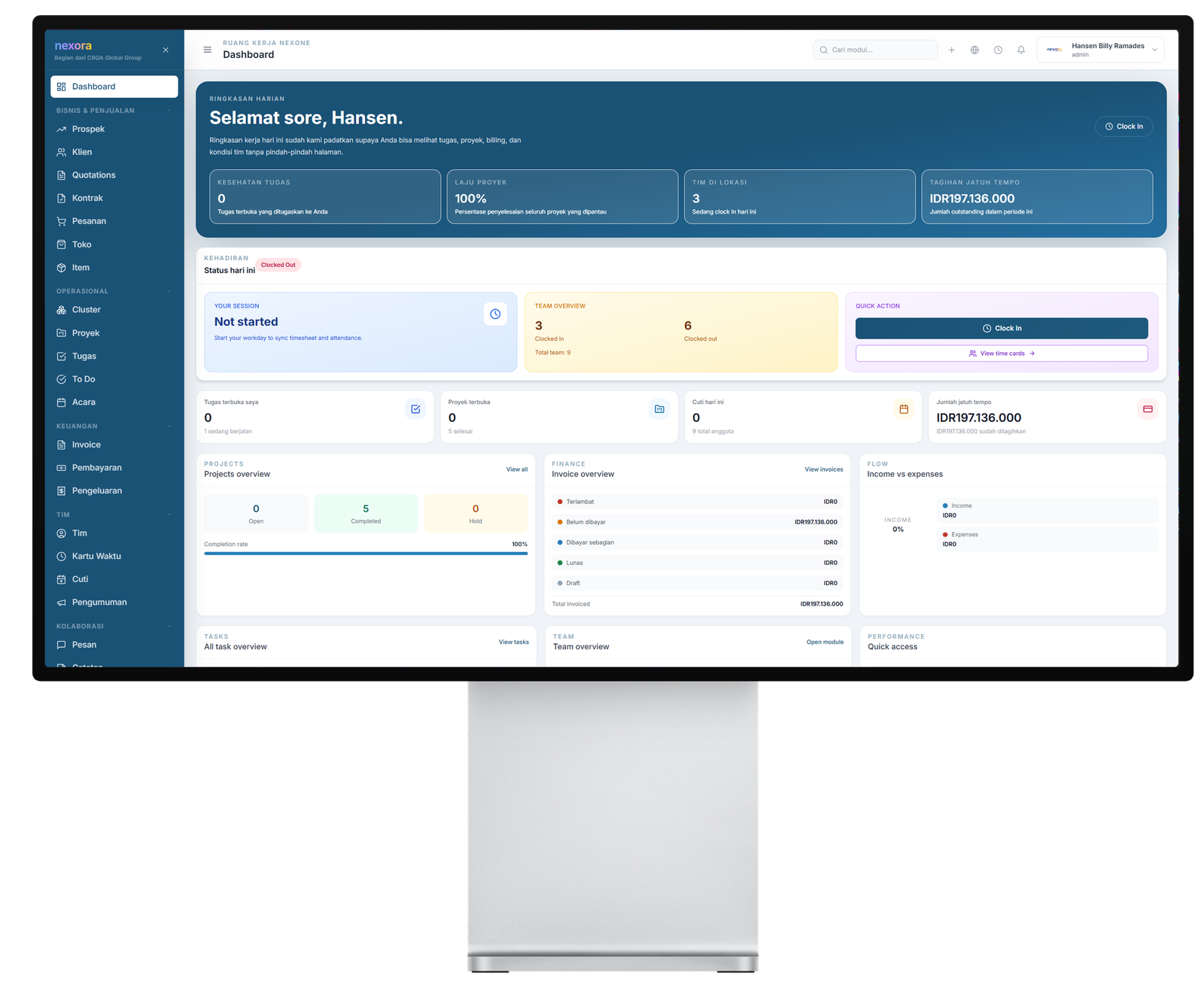Click the Jumlah jatuh tempo card icon
This screenshot has height=981, width=1204.
click(1148, 409)
